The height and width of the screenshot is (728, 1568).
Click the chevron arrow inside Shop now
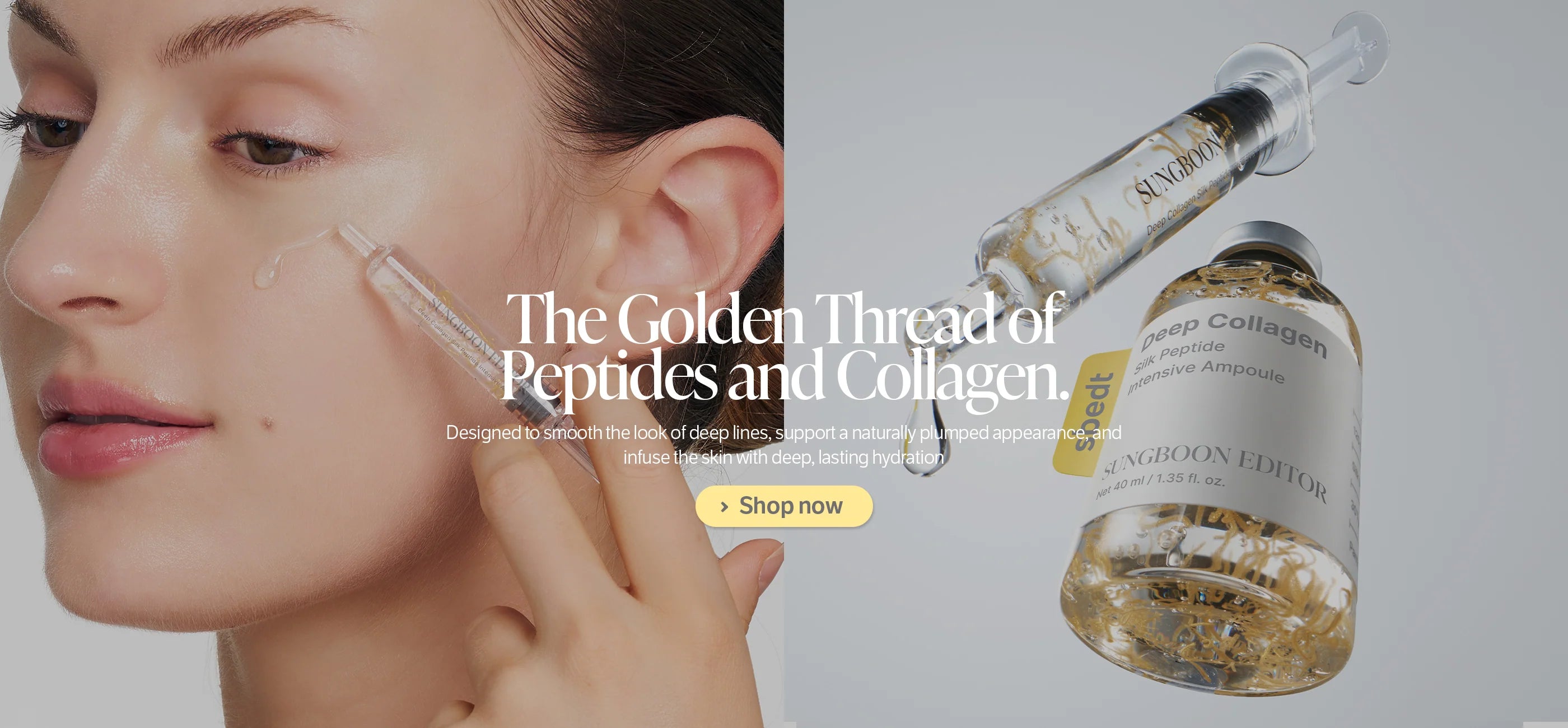724,506
